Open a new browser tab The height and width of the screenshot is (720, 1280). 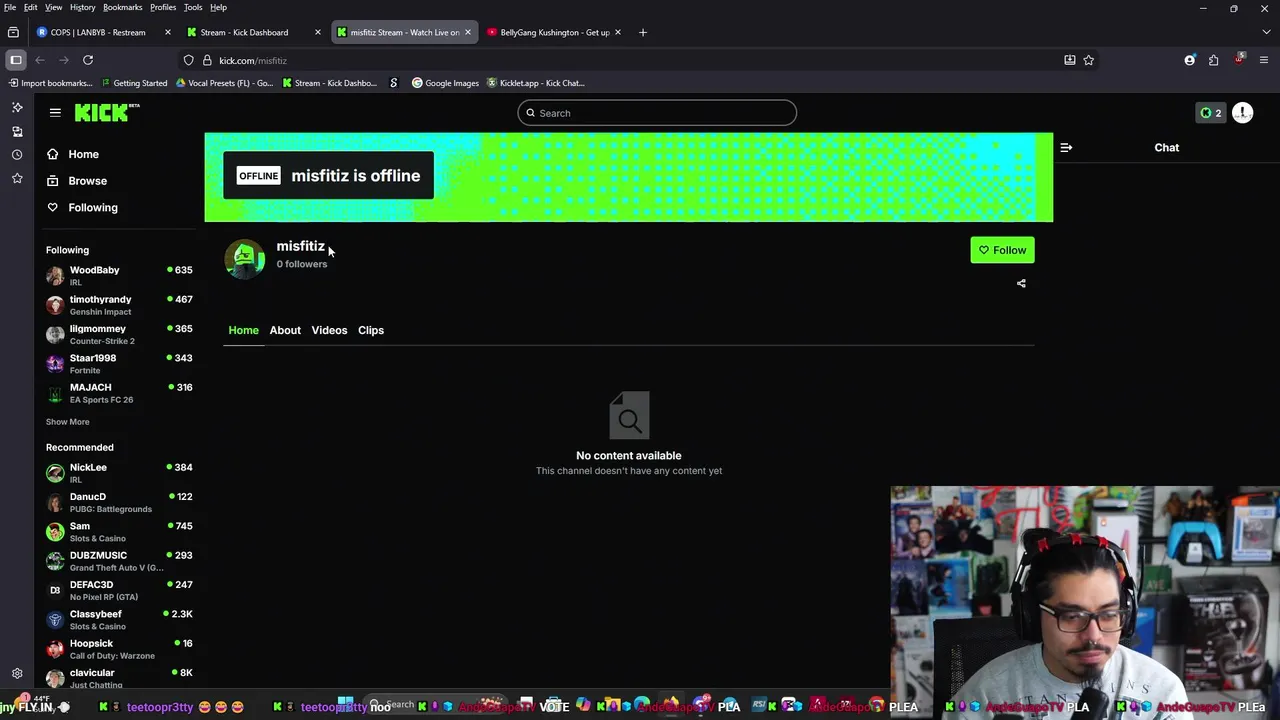[x=643, y=32]
